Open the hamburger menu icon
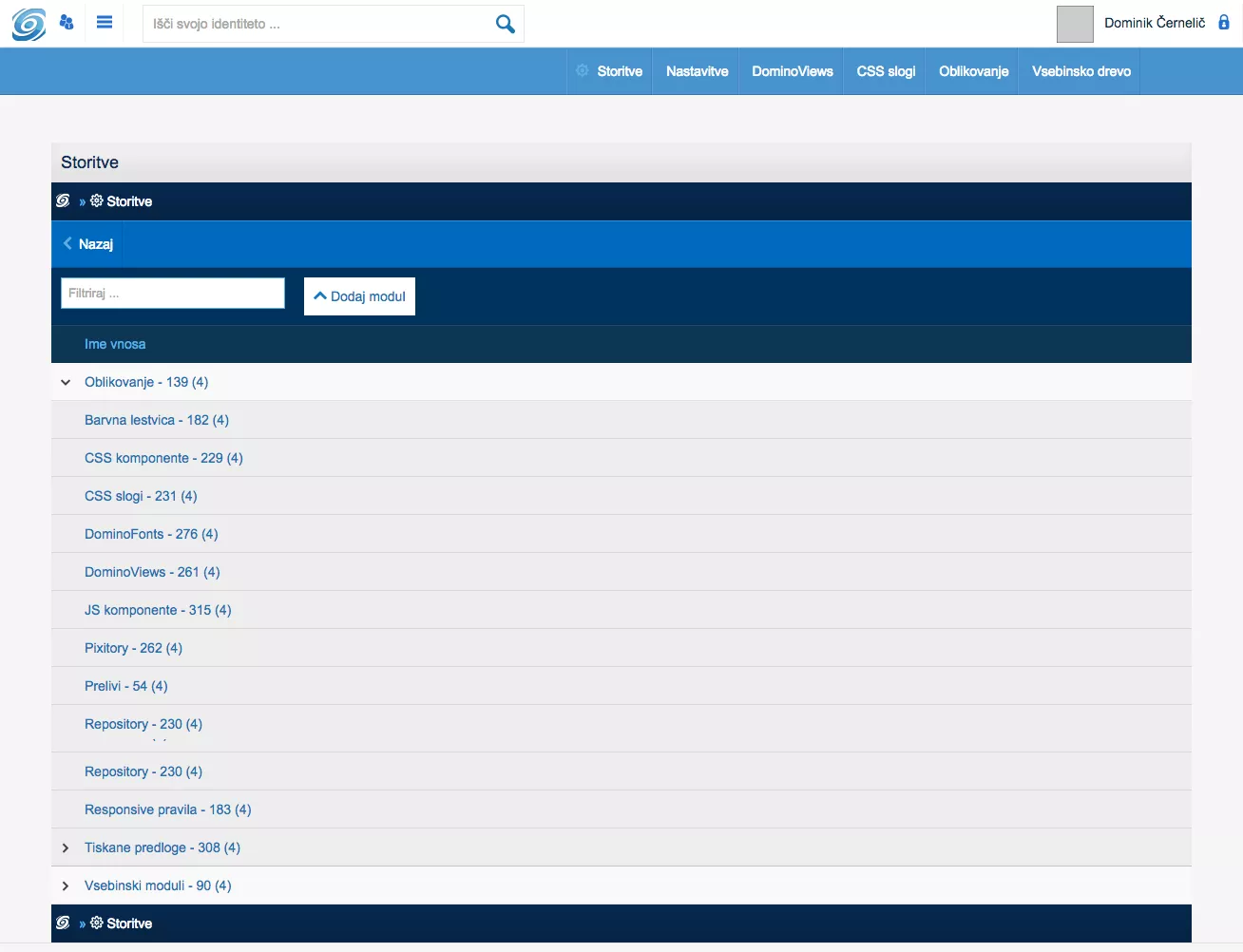The image size is (1243, 952). point(105,23)
